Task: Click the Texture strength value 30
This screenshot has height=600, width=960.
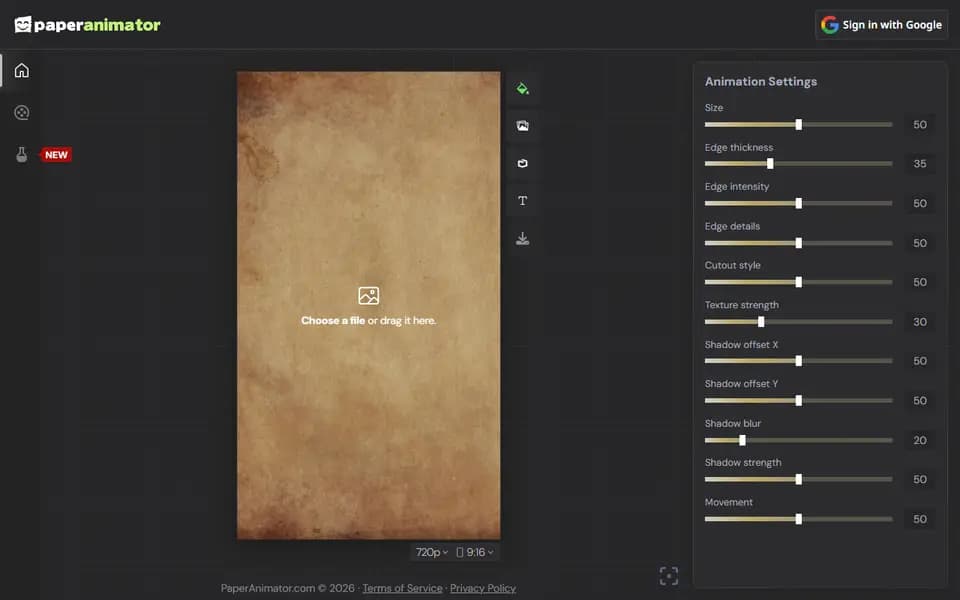Action: tap(920, 321)
